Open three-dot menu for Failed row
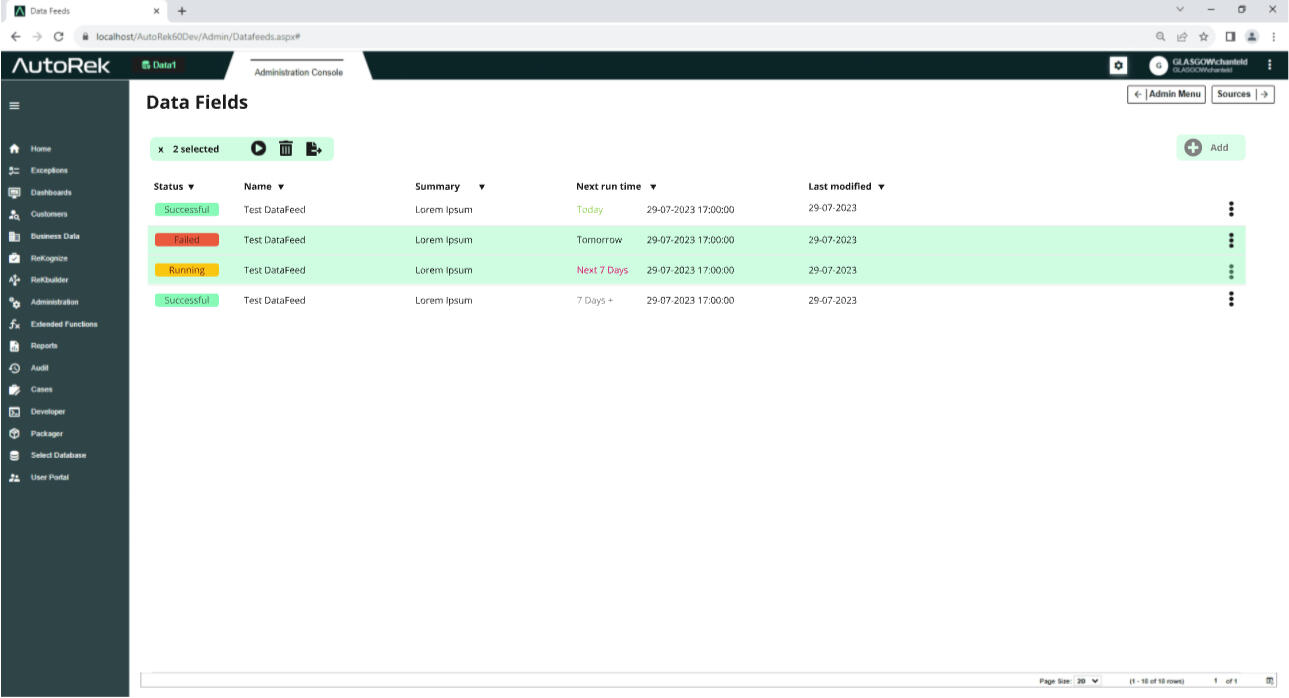Viewport: 1289px width, 698px height. [1231, 240]
